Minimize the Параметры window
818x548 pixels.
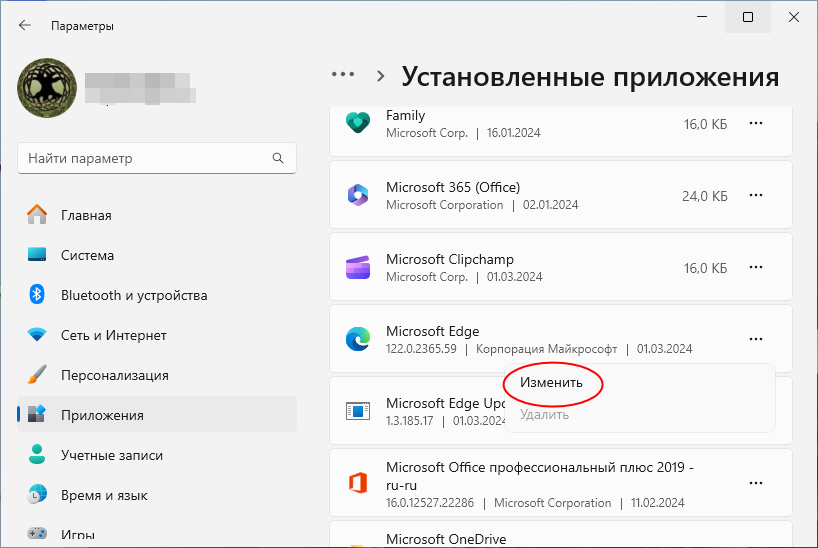tap(702, 17)
